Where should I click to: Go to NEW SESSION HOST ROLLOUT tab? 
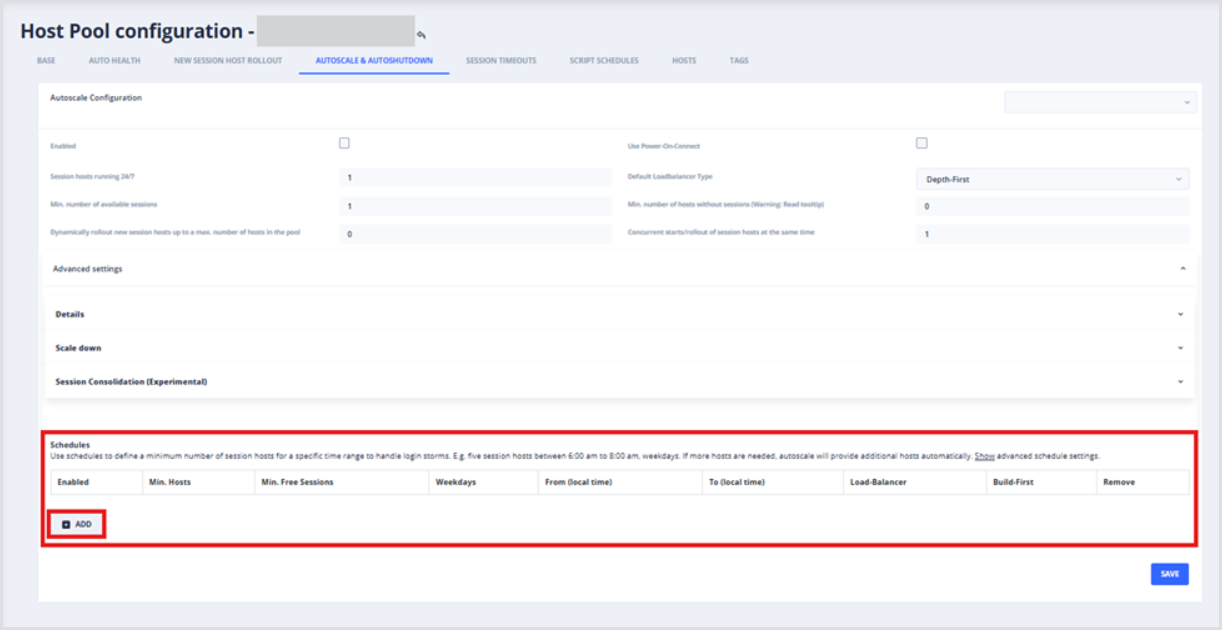click(x=228, y=61)
